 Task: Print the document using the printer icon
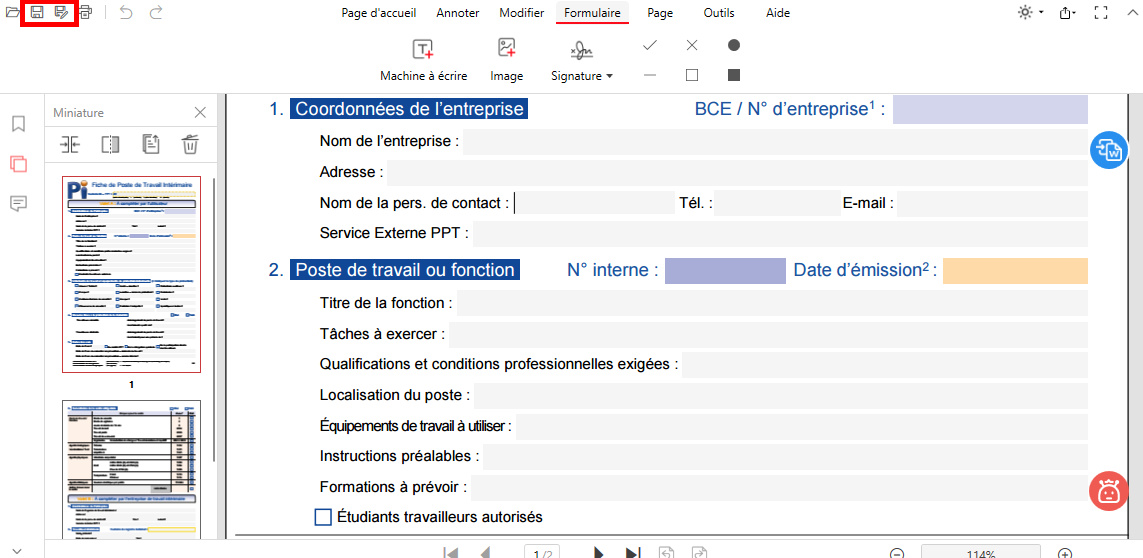86,12
